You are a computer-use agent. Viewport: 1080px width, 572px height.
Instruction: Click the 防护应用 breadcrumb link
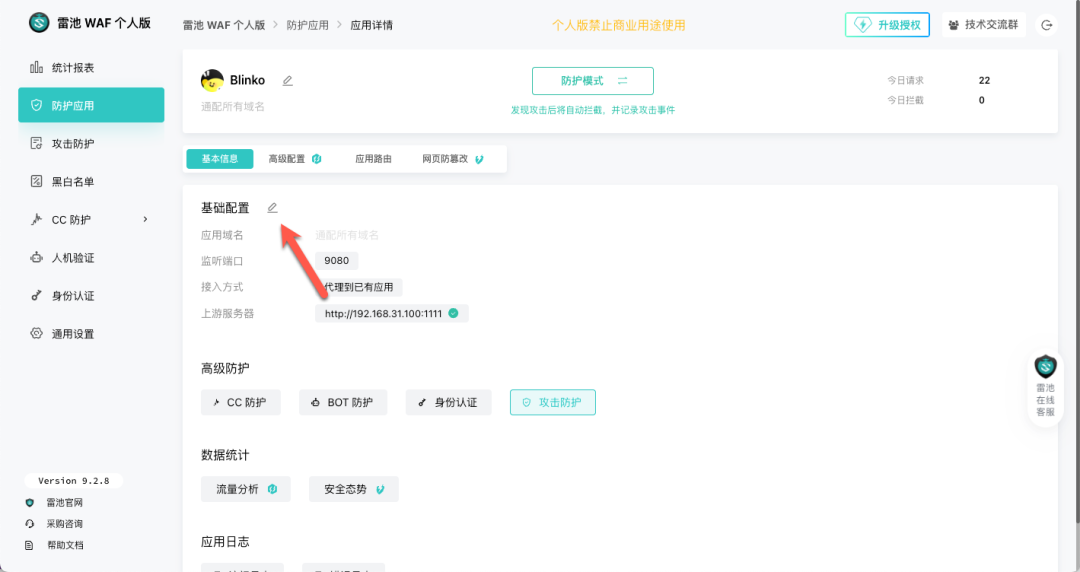pos(307,25)
